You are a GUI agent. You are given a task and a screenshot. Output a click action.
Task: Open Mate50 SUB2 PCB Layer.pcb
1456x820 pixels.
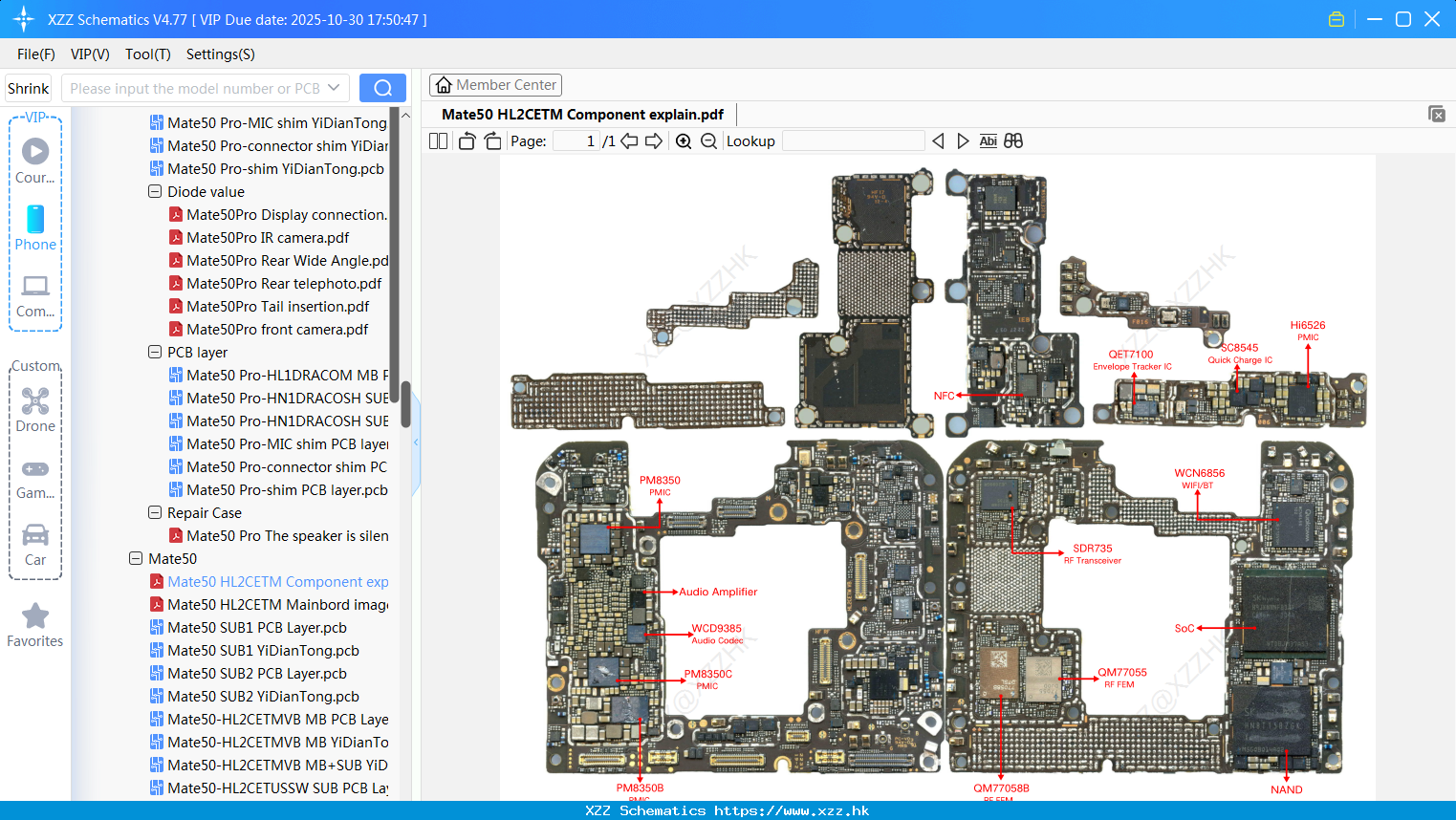coord(249,673)
